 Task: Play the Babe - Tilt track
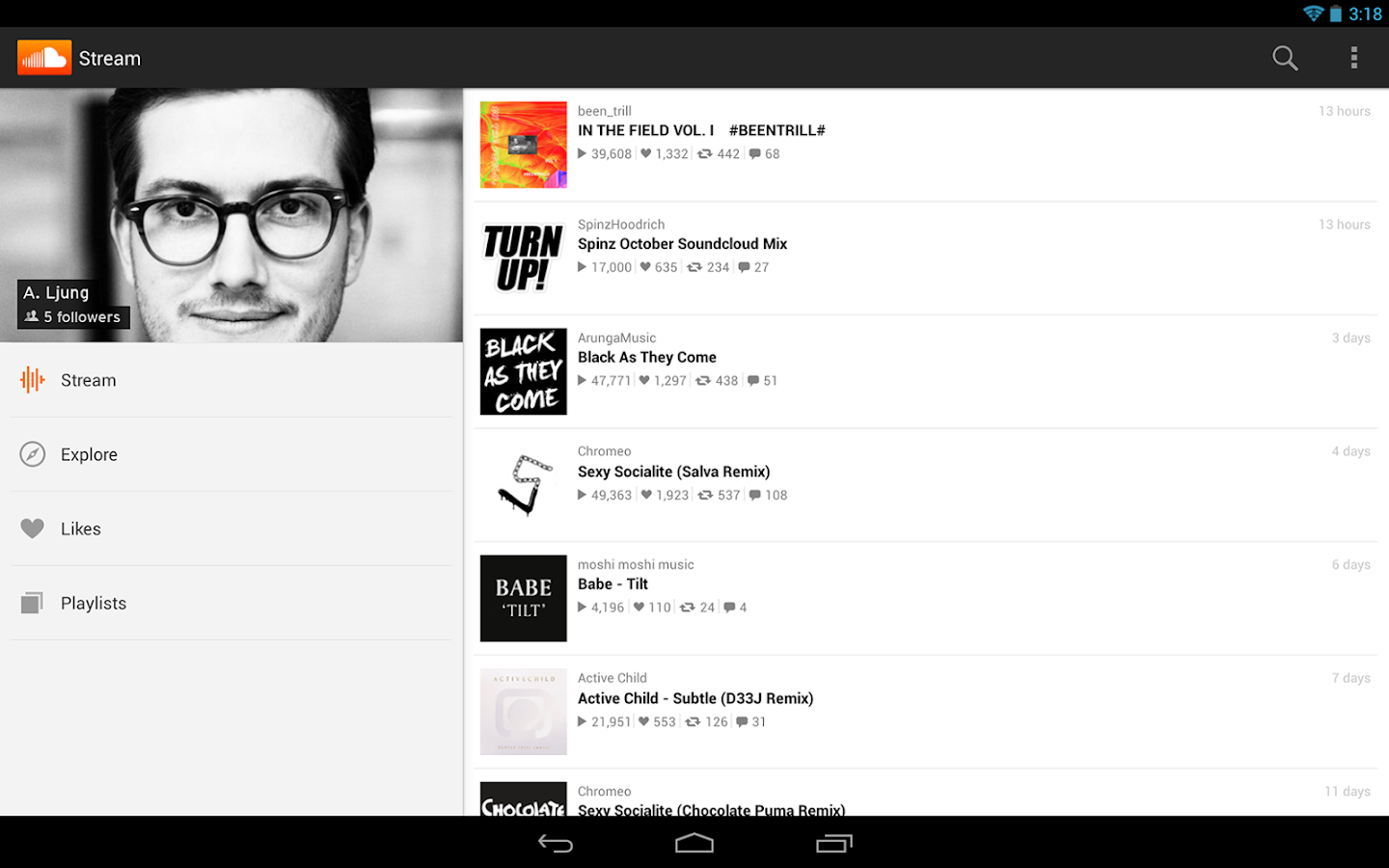coord(613,583)
